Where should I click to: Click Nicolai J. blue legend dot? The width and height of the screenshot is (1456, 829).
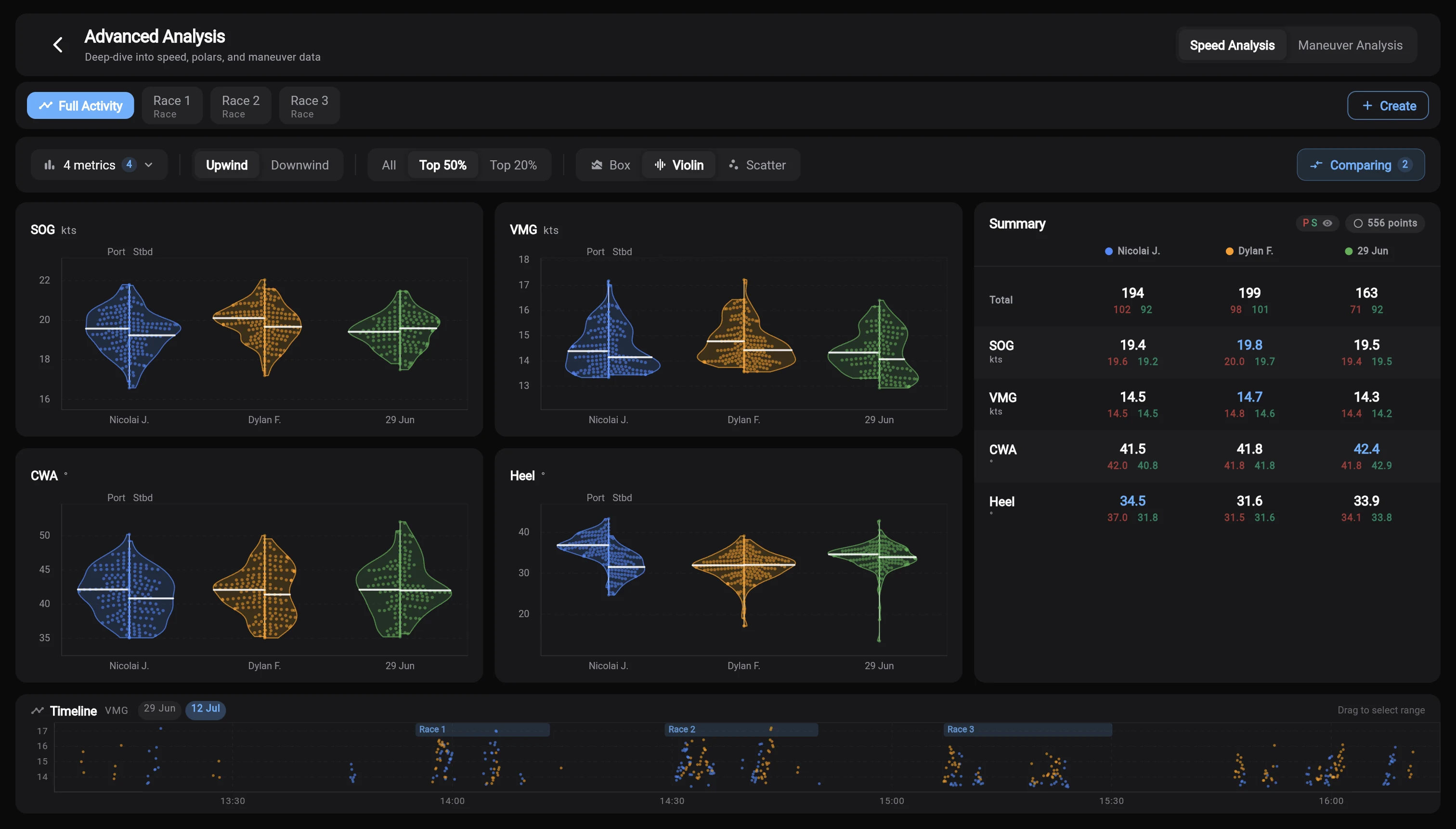[1109, 251]
